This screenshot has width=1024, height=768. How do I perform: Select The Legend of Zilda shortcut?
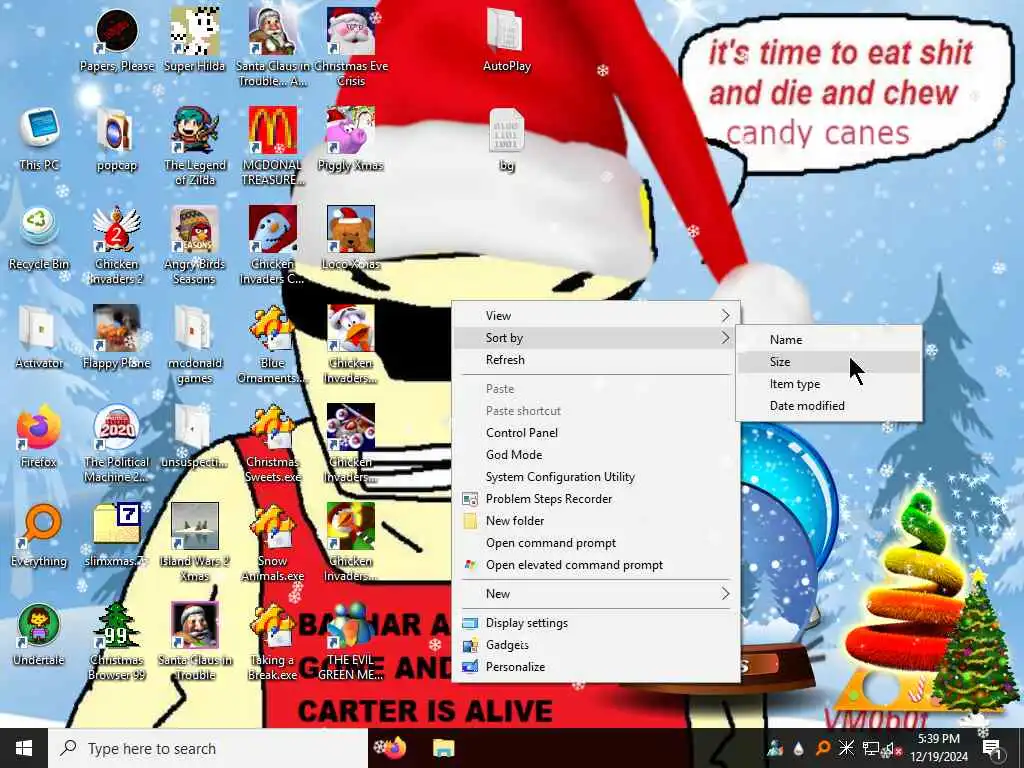[x=195, y=146]
